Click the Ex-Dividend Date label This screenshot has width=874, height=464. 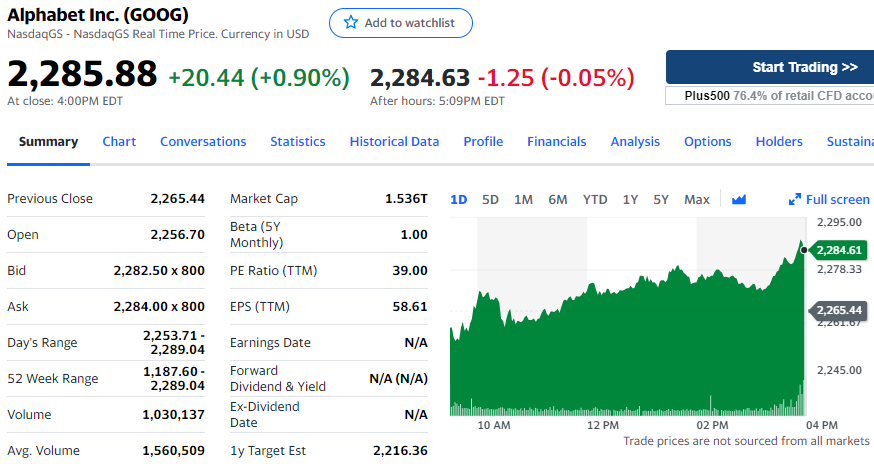(265, 414)
